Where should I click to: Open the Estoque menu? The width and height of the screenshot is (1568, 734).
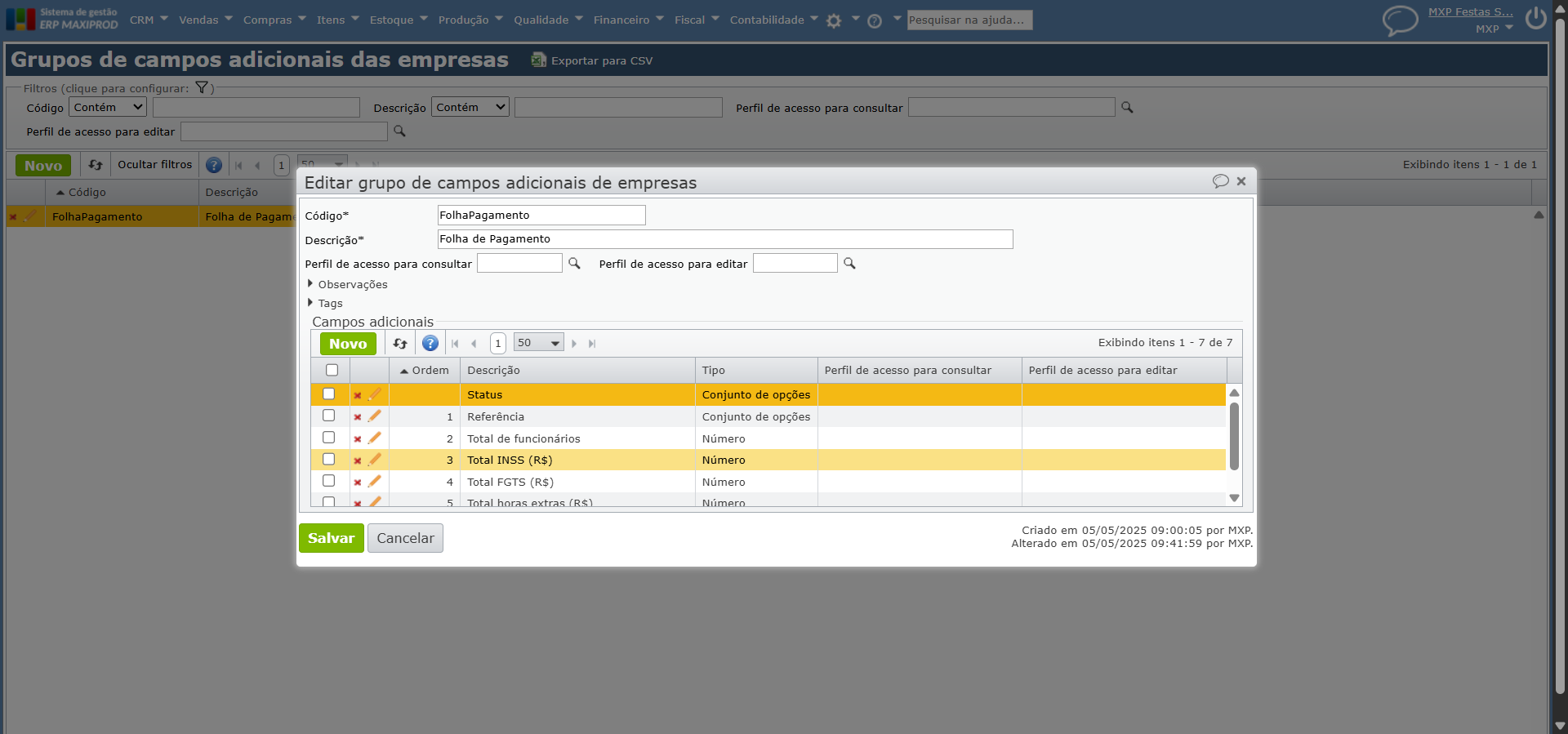pyautogui.click(x=399, y=20)
